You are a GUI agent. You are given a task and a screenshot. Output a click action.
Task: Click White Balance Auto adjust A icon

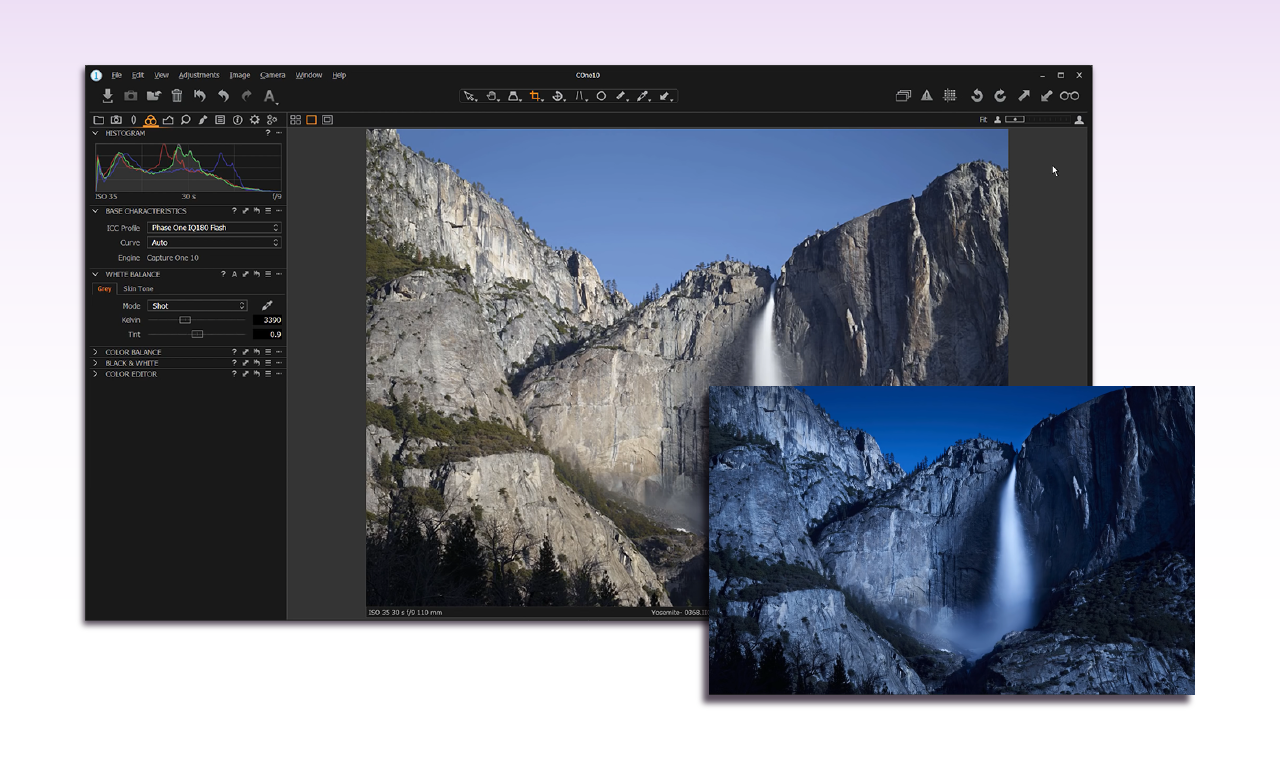234,274
